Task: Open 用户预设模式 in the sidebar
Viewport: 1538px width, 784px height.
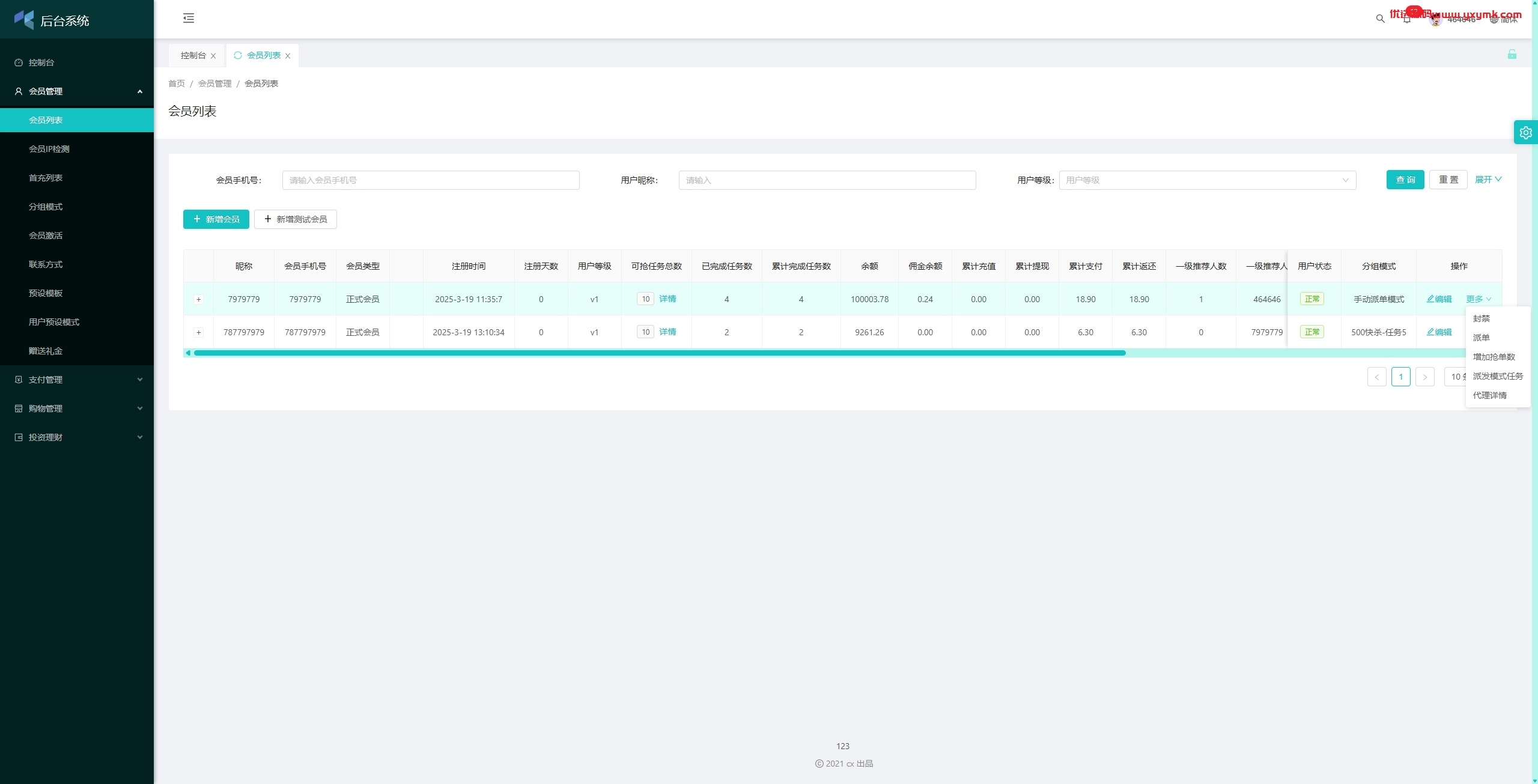Action: (77, 322)
